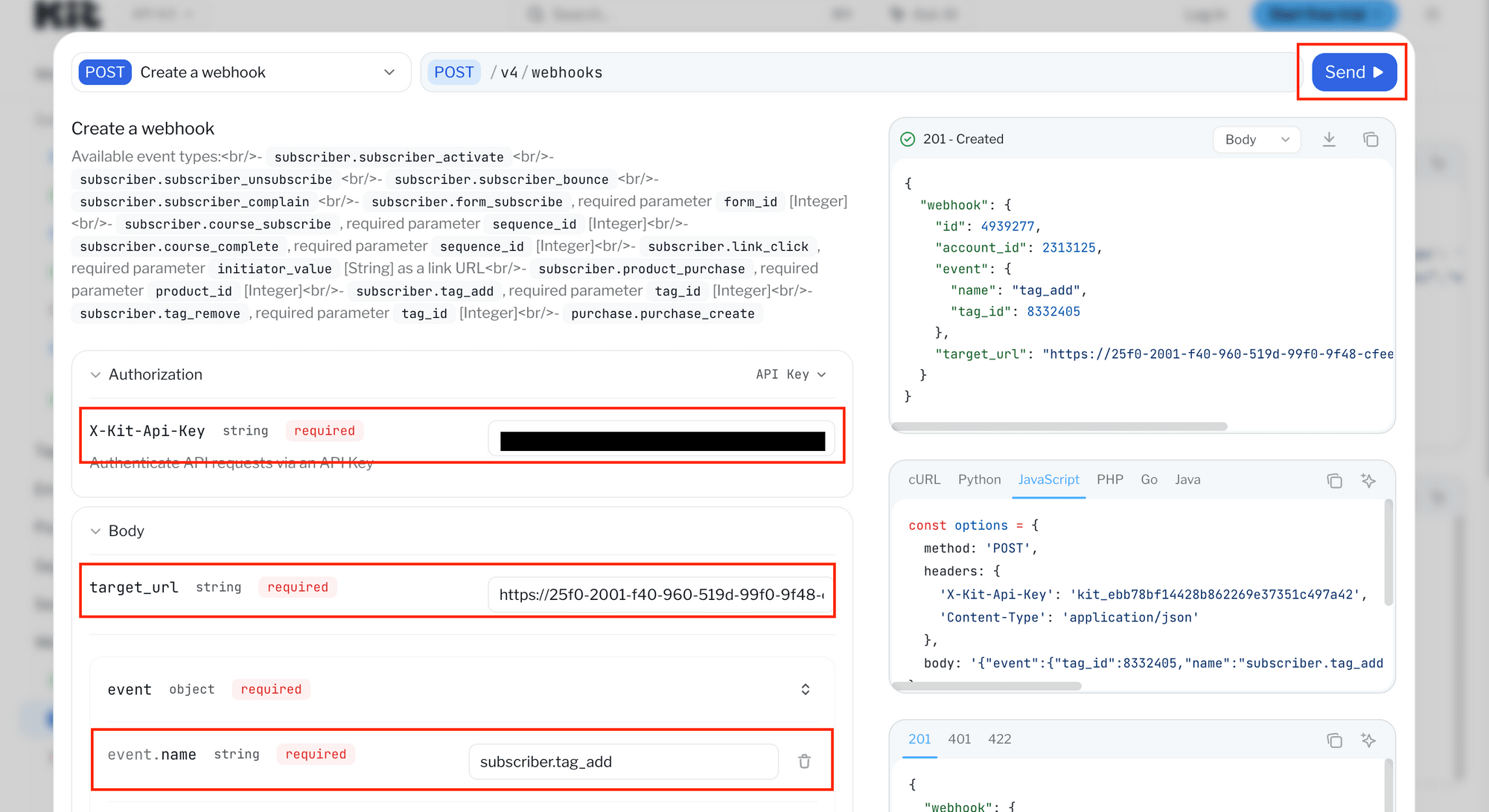Click the Create a webhook heading

point(143,129)
